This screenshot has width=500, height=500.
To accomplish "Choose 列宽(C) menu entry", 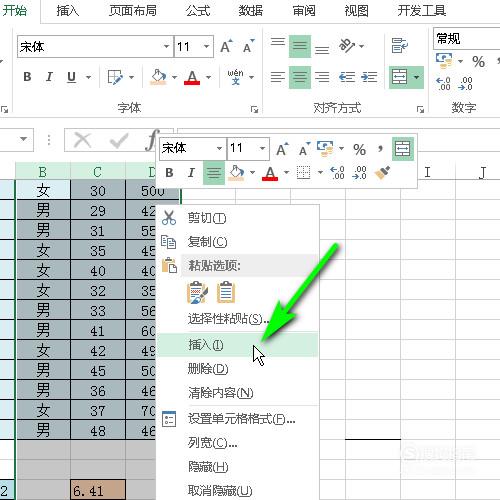I will tap(237, 443).
